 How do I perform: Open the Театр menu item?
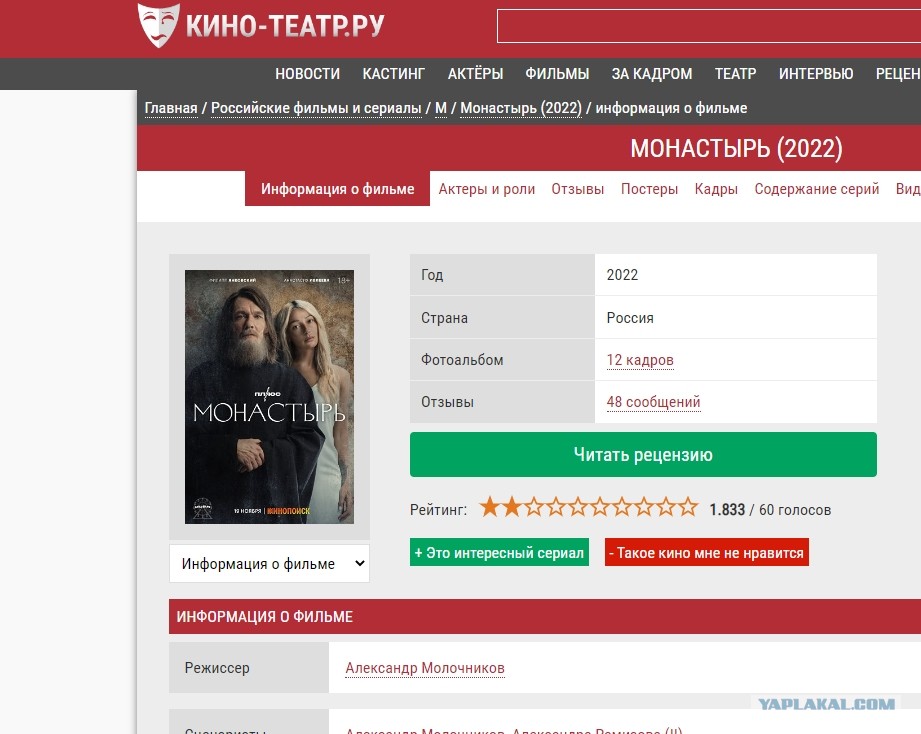pos(735,74)
